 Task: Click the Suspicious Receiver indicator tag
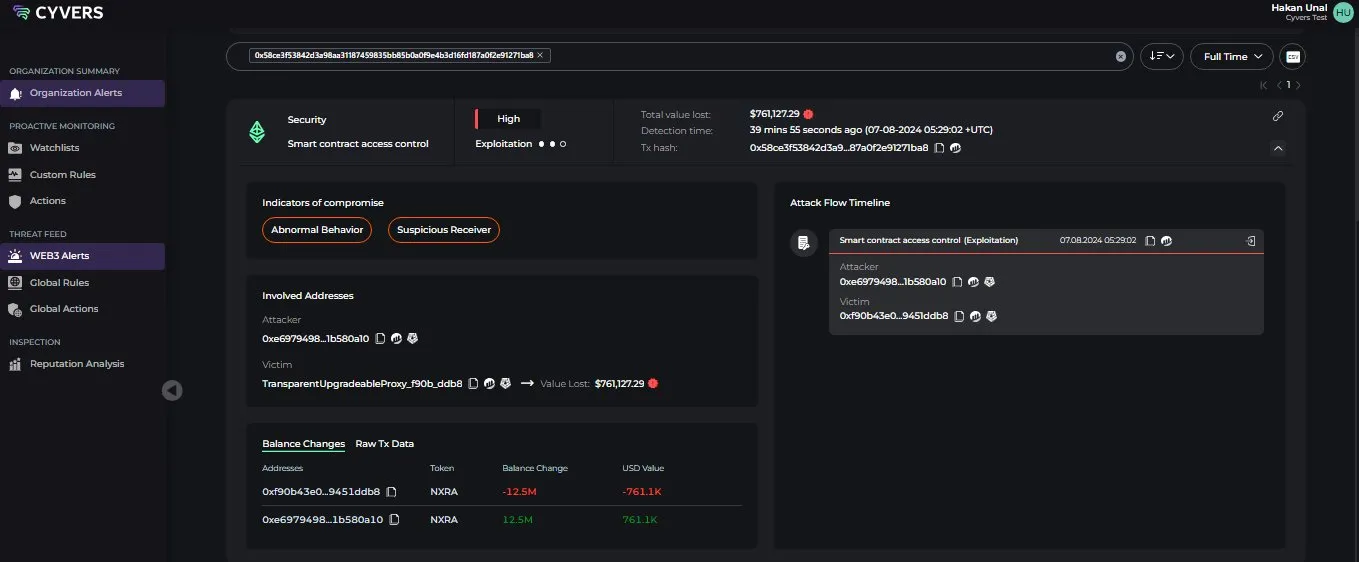[444, 230]
